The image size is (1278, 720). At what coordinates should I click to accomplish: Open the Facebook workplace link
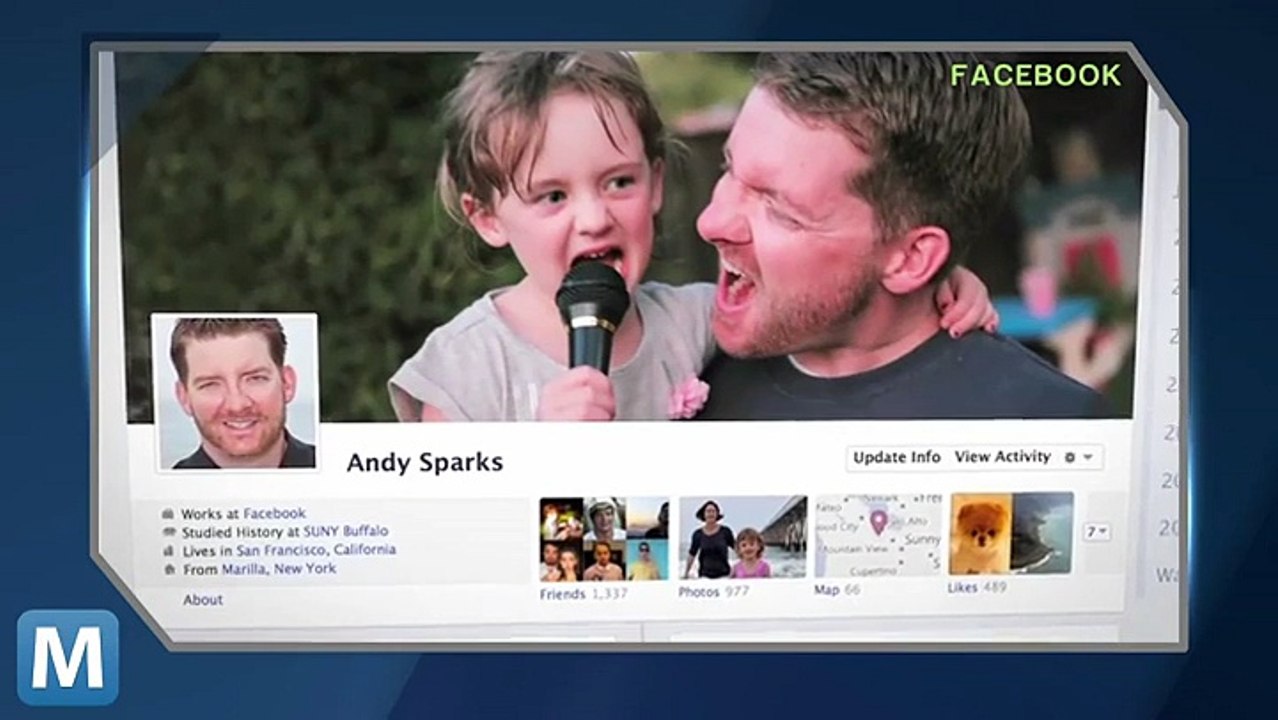(x=274, y=513)
